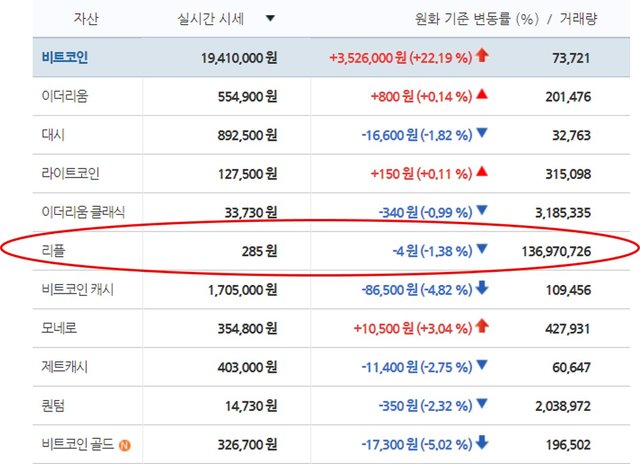
Task: Click the price 33,730 원
Action: [x=251, y=213]
